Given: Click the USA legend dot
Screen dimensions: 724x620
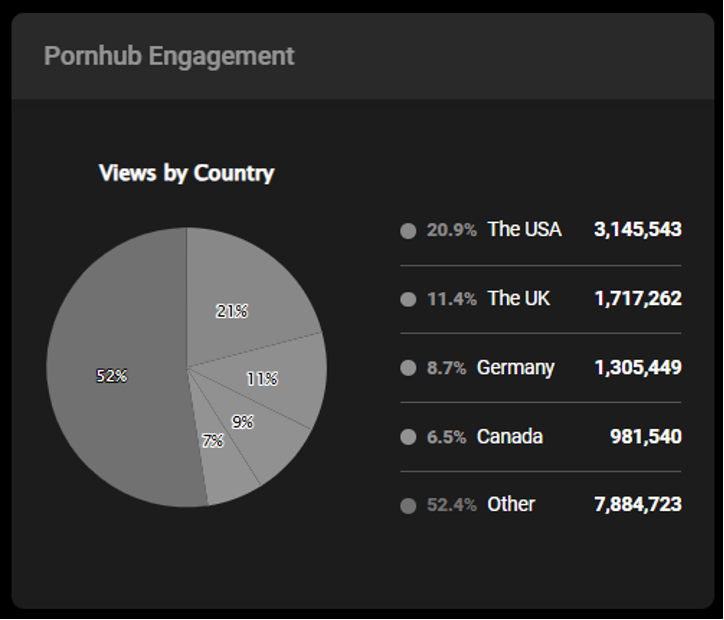Looking at the screenshot, I should point(408,230).
